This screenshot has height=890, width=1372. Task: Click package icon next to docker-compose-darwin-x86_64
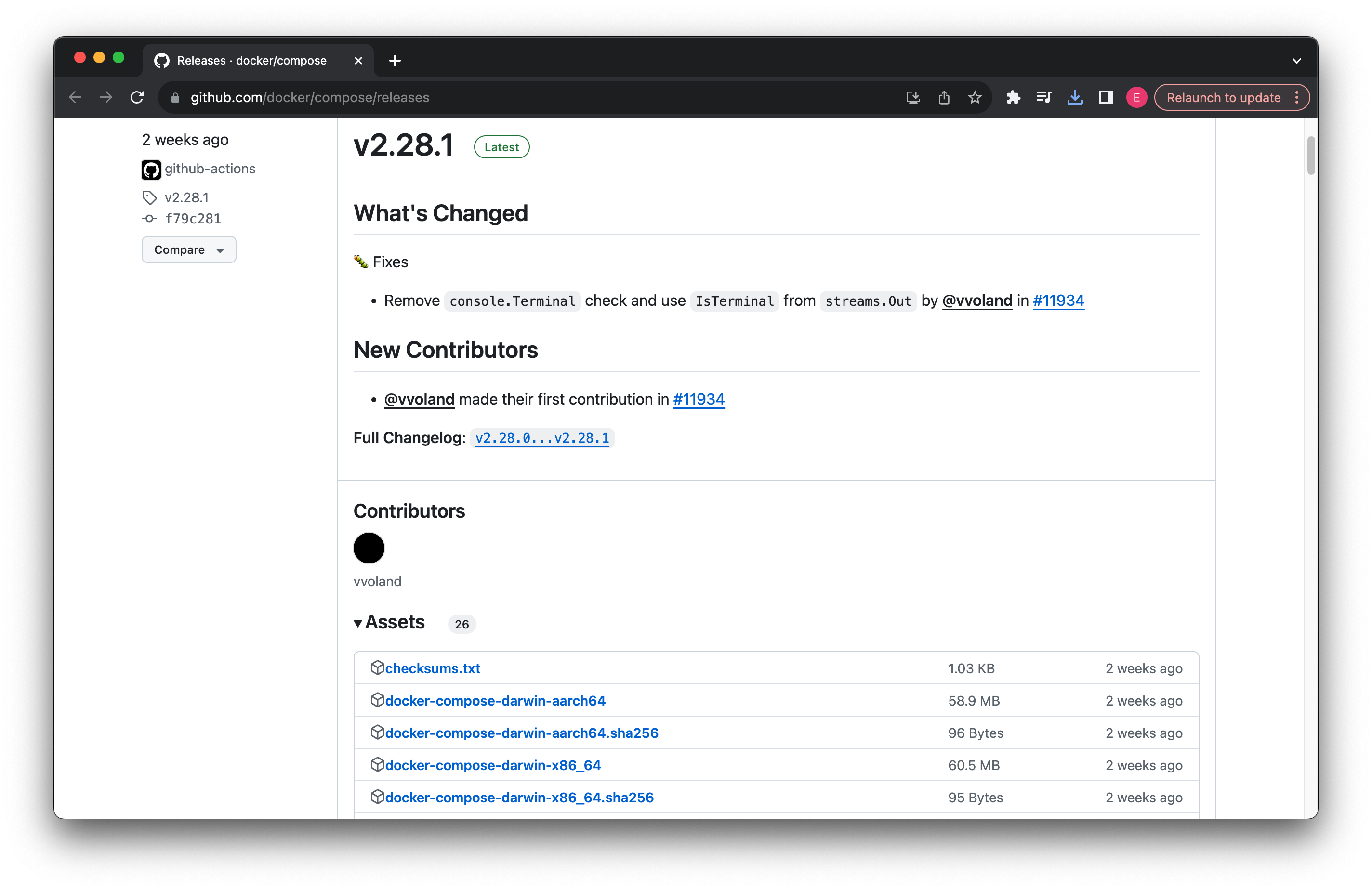(377, 764)
